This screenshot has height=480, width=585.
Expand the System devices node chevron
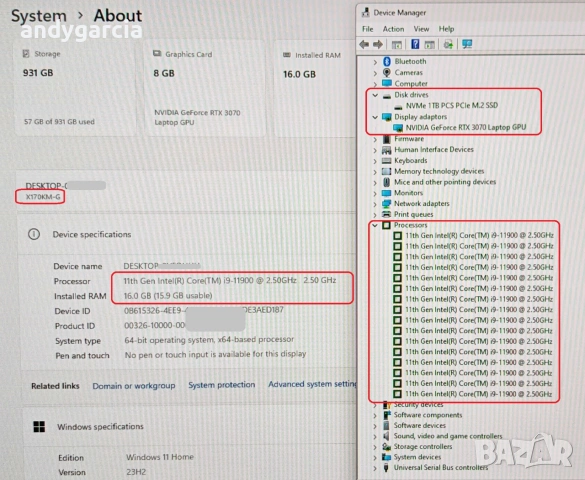(x=375, y=458)
